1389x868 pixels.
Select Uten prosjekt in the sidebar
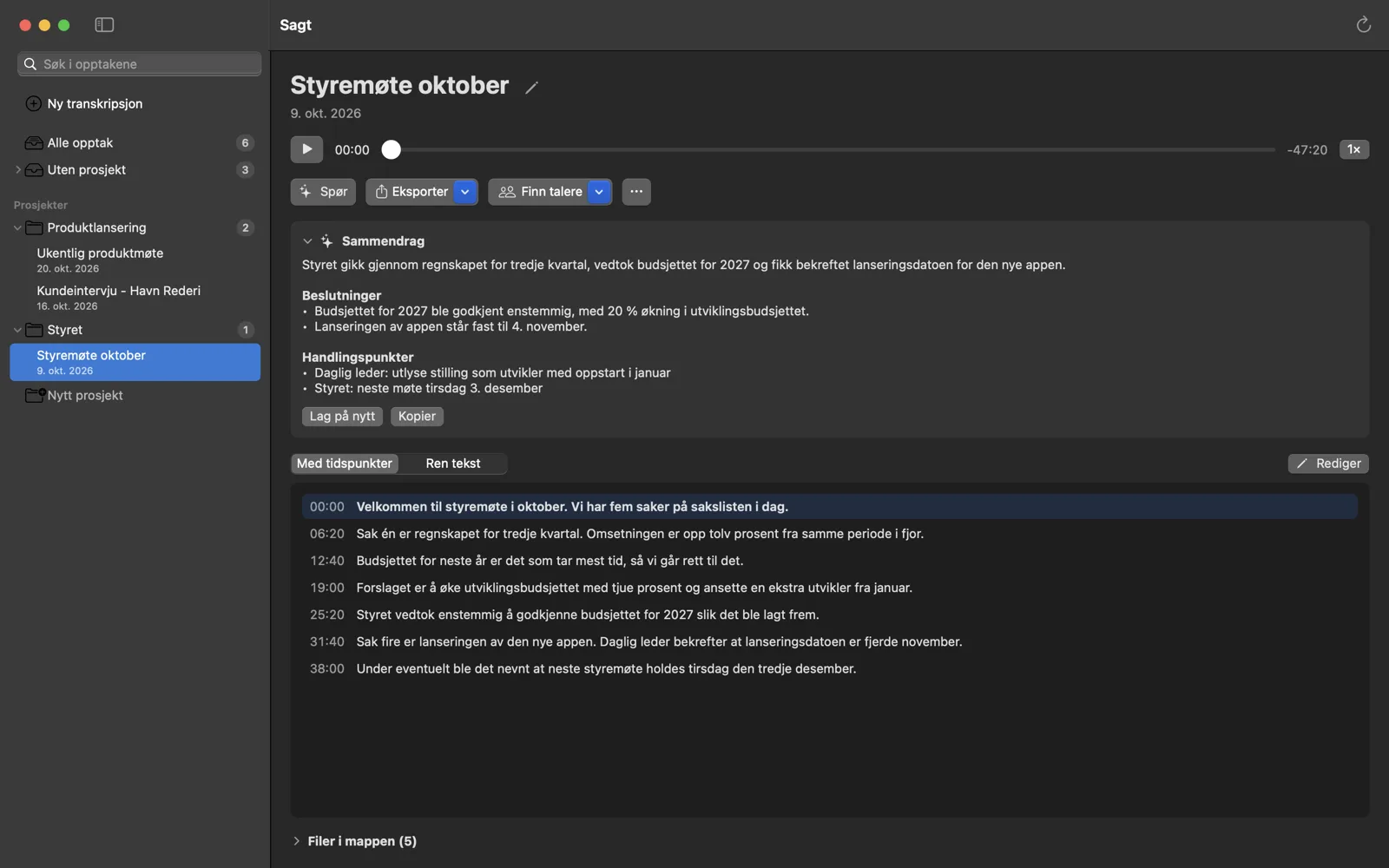[x=135, y=170]
